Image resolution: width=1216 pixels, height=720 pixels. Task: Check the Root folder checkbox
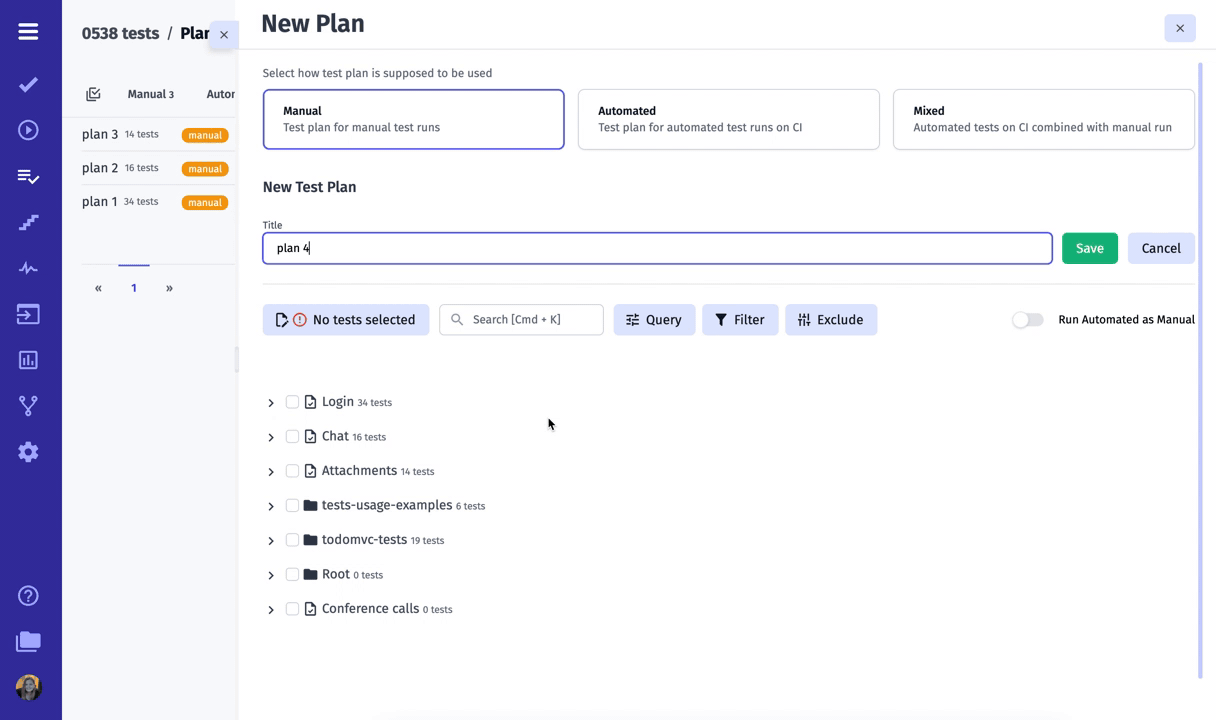(x=292, y=574)
